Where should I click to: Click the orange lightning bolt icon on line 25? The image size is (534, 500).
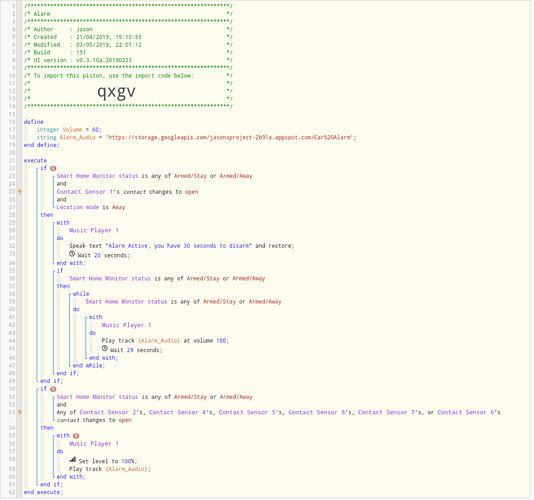click(20, 192)
